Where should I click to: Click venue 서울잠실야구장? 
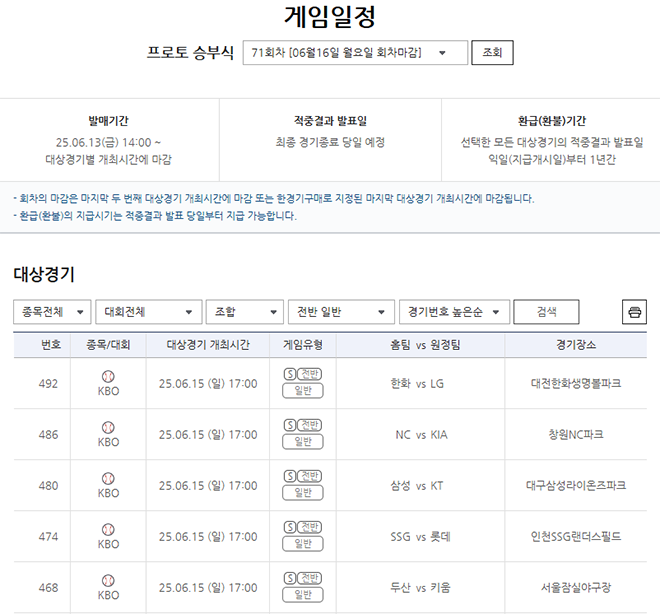(x=576, y=587)
